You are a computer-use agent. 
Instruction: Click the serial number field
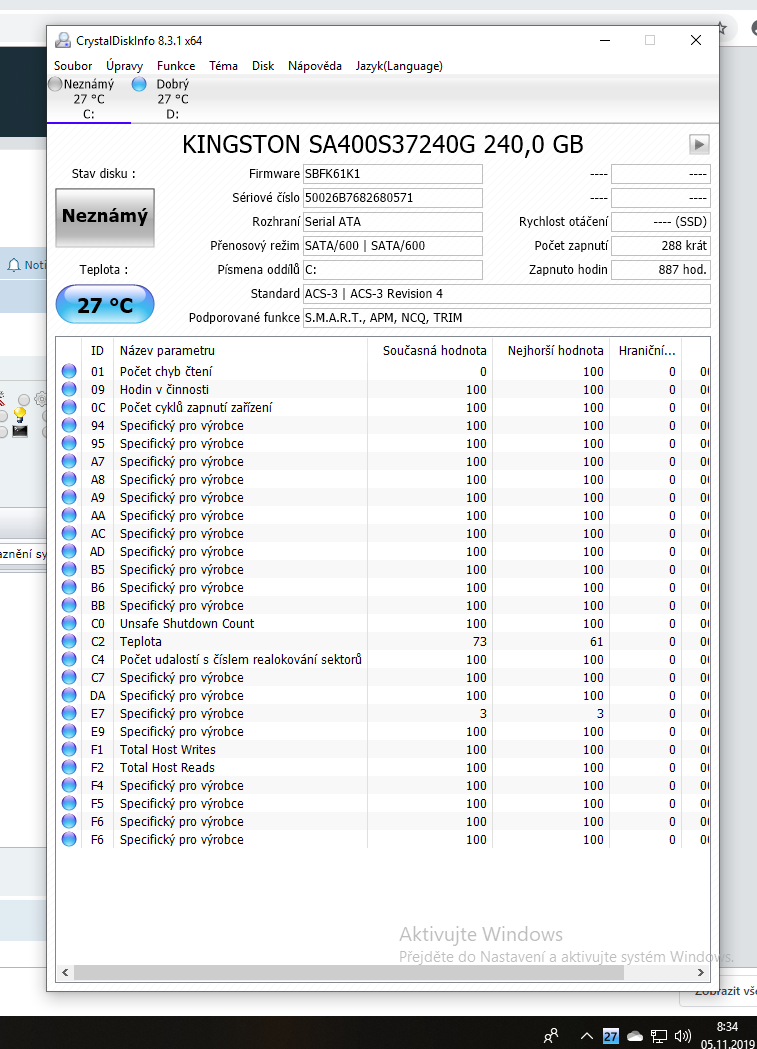tap(392, 198)
